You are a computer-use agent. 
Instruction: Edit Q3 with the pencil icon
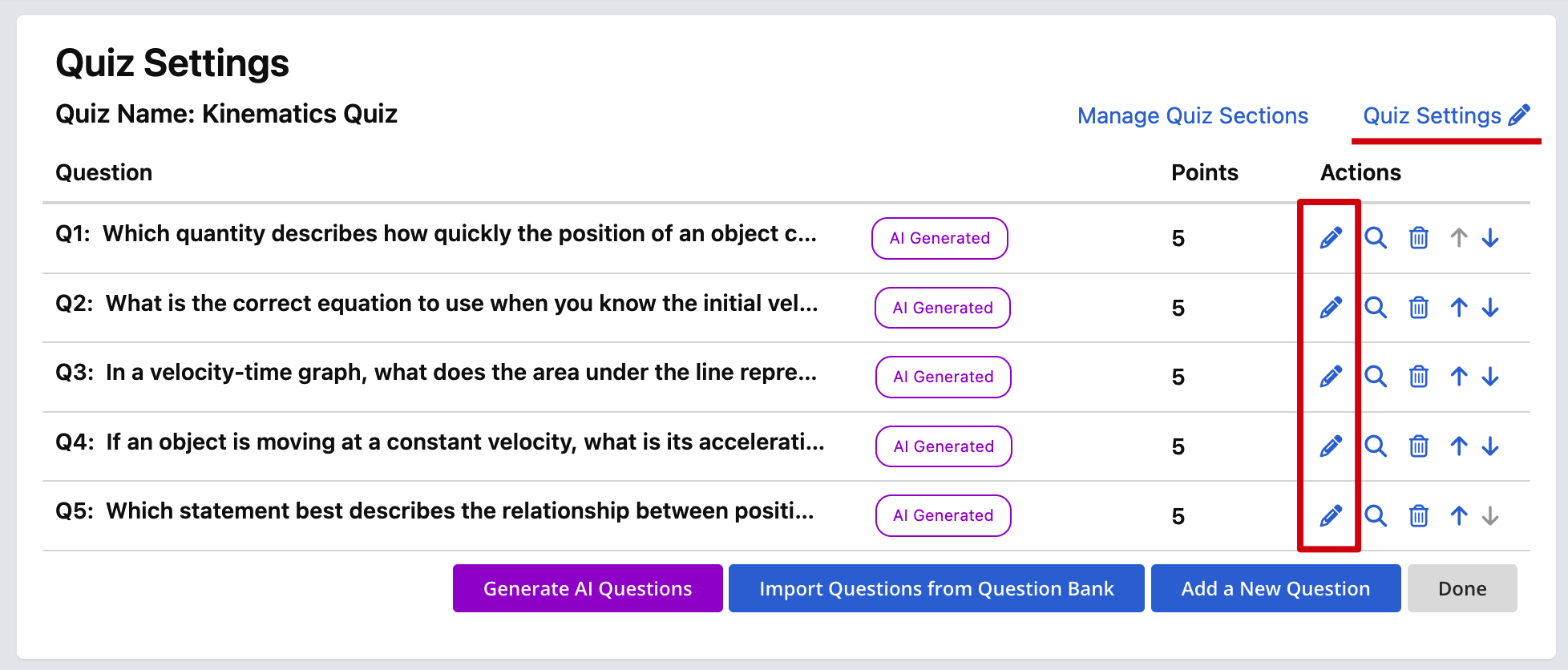point(1331,377)
